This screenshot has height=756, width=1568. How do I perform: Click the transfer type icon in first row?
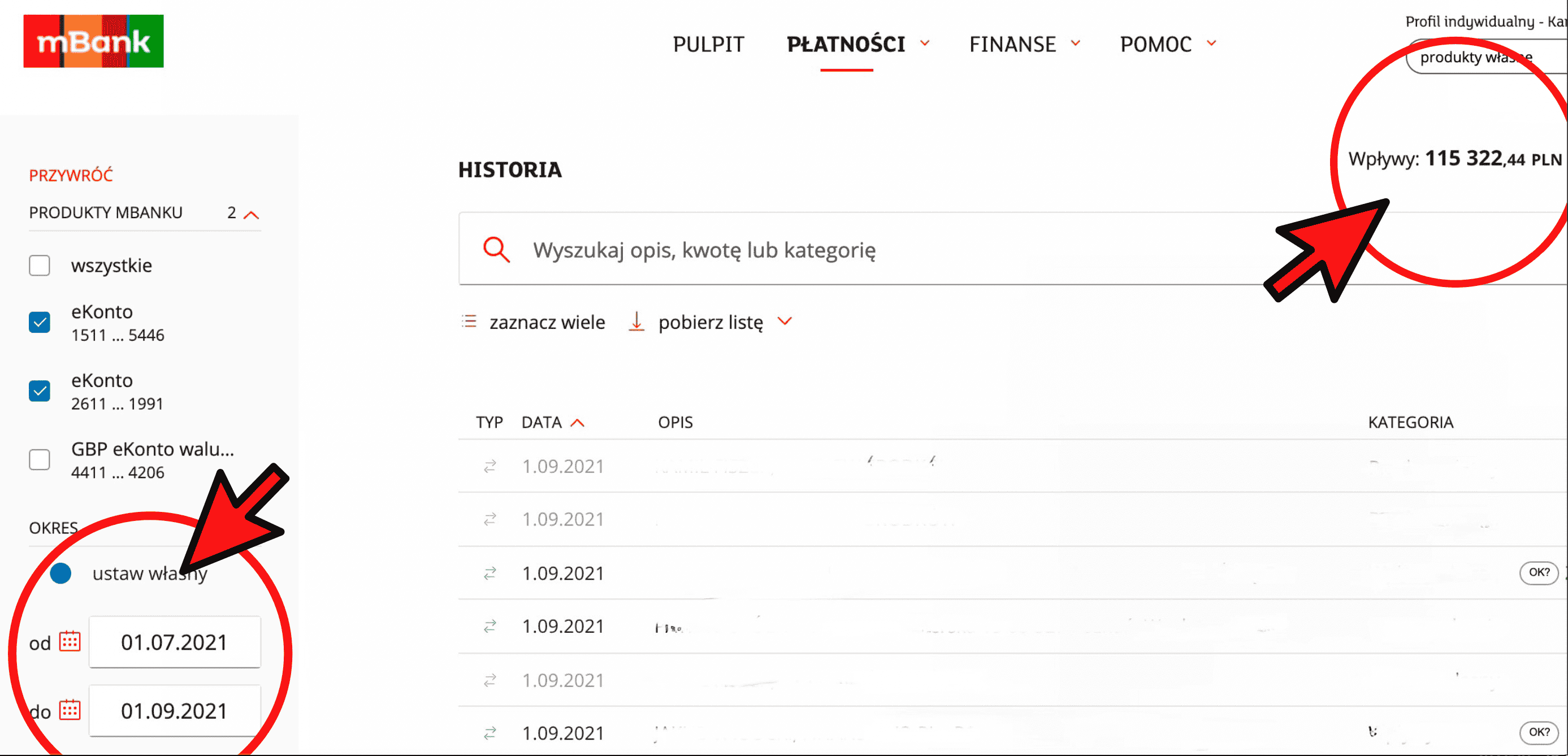490,466
